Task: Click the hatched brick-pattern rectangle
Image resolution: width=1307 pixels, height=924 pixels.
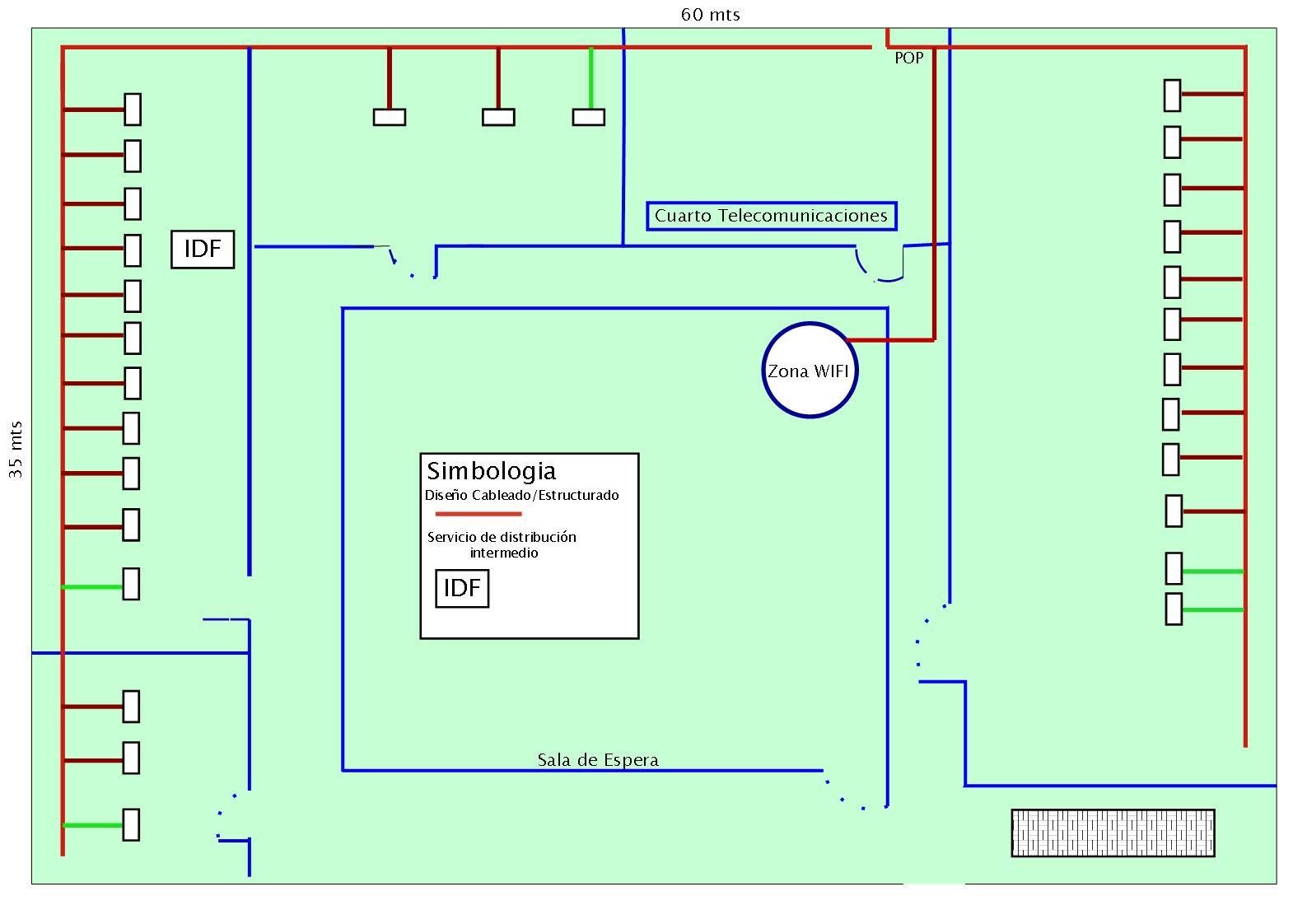Action: tap(1113, 833)
